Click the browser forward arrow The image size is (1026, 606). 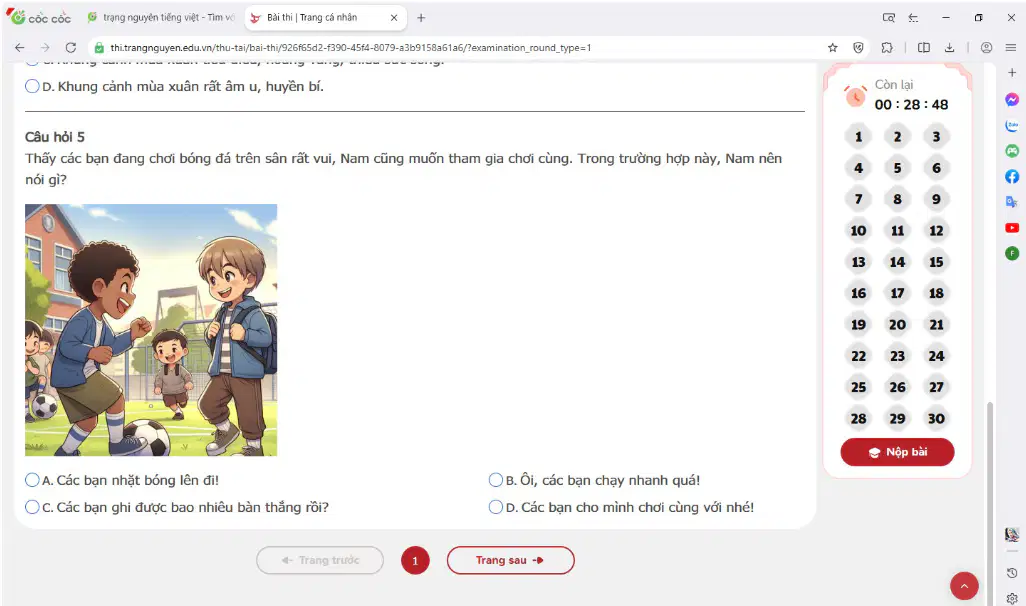click(44, 47)
